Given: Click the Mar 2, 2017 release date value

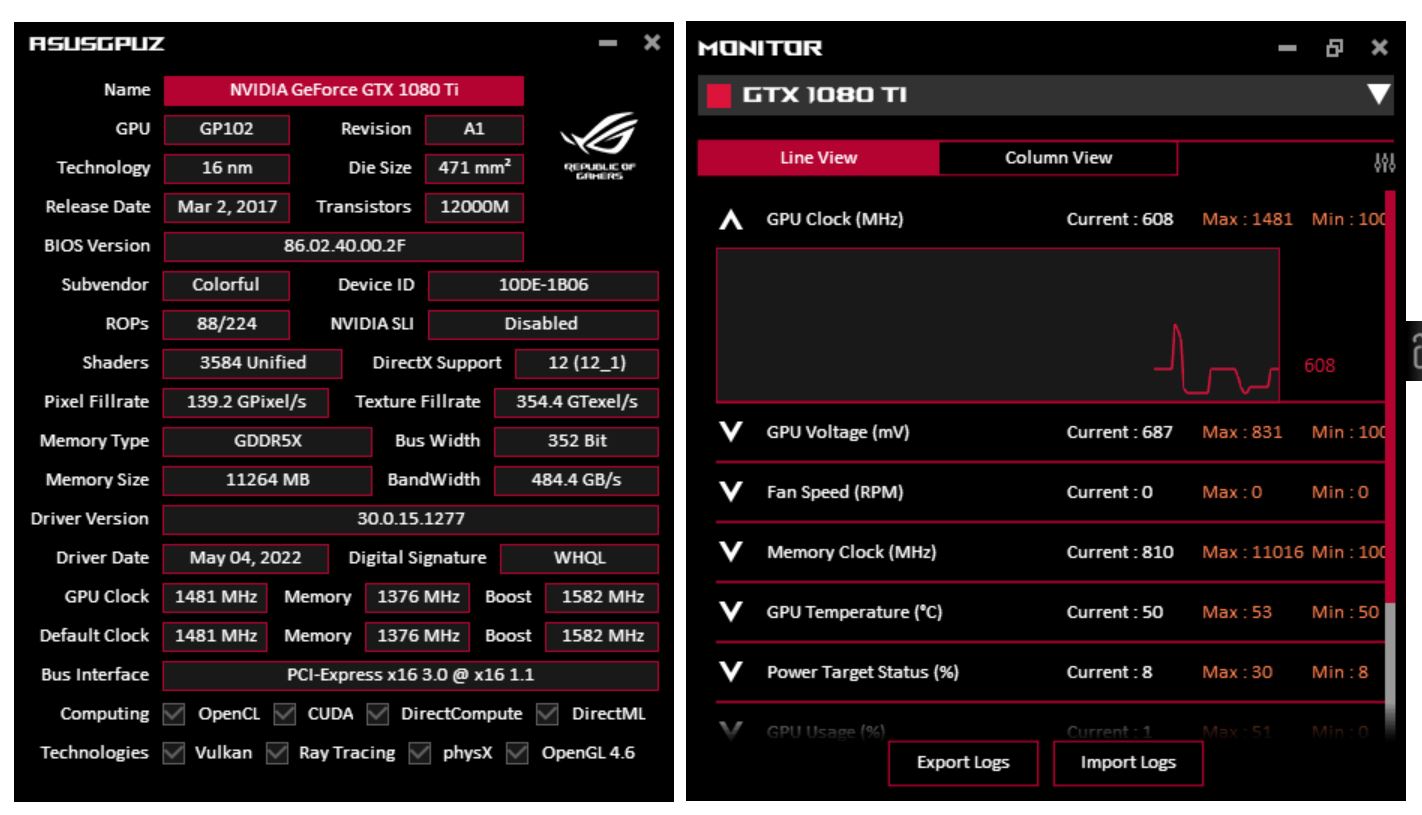Looking at the screenshot, I should pyautogui.click(x=227, y=207).
